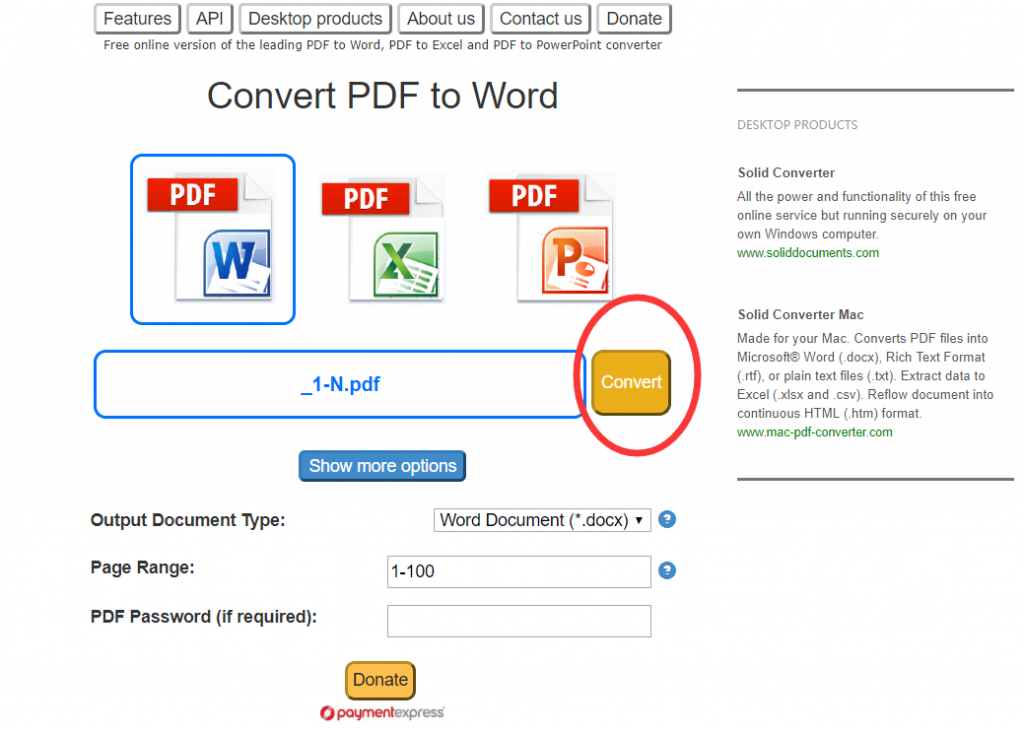
Task: Open help for Page Range
Action: (x=667, y=570)
